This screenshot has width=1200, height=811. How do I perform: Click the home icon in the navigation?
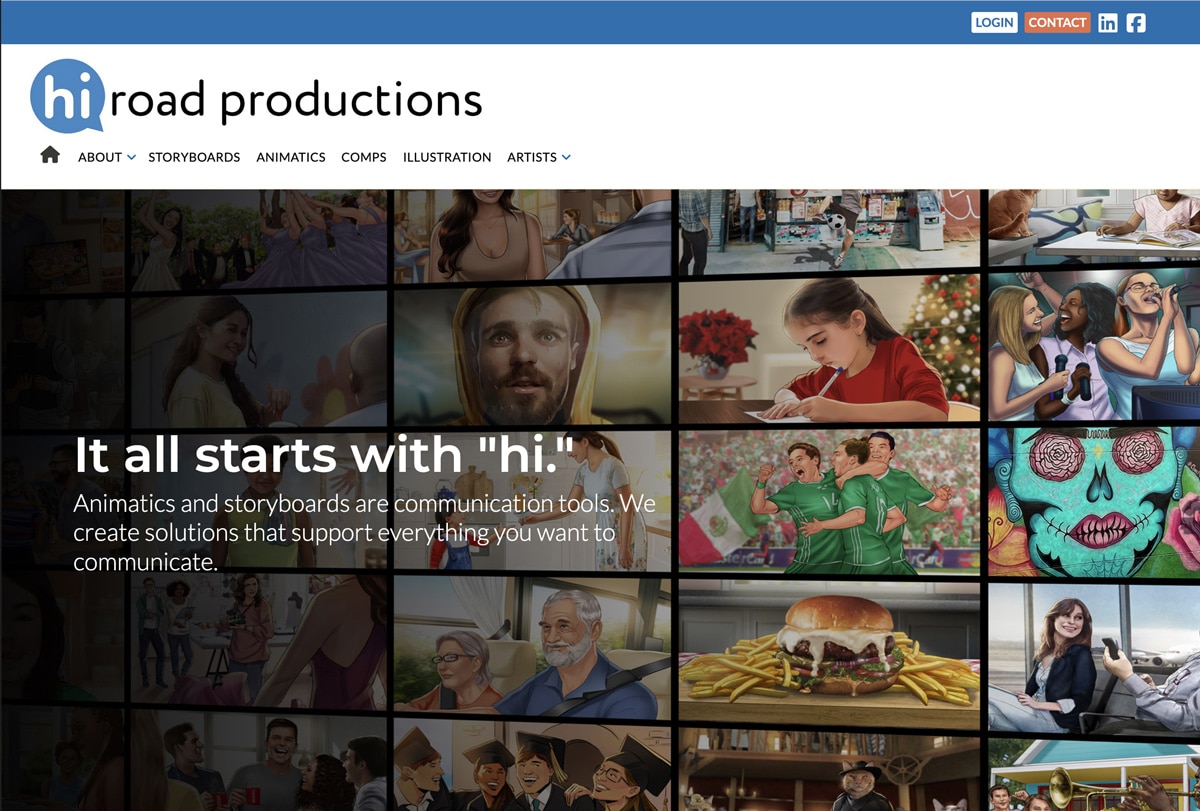click(50, 155)
